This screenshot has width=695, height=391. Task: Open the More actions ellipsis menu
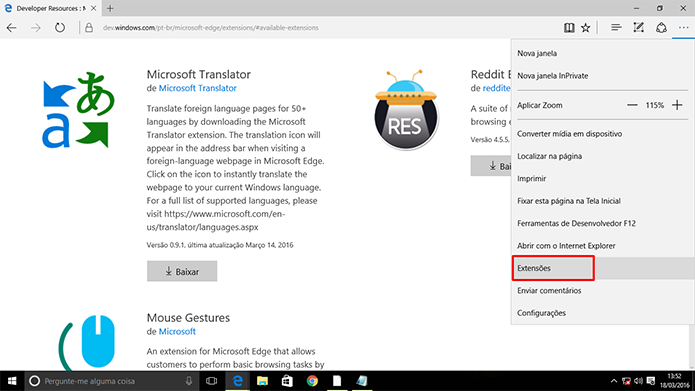683,28
